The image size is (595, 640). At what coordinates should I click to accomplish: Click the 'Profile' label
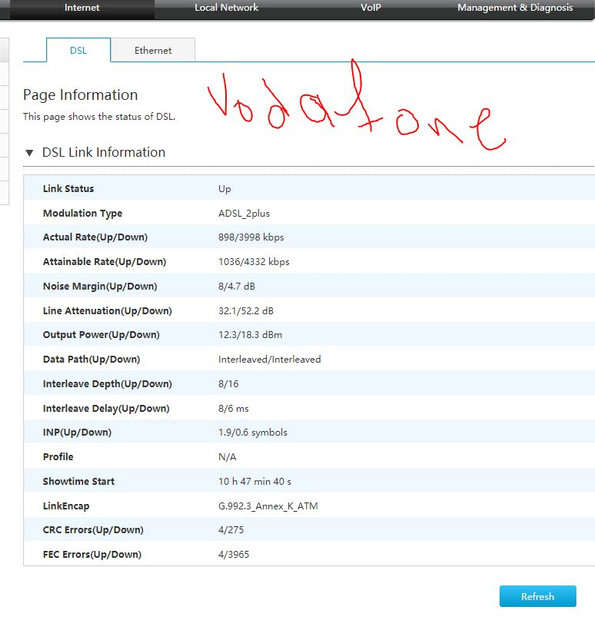click(x=58, y=457)
